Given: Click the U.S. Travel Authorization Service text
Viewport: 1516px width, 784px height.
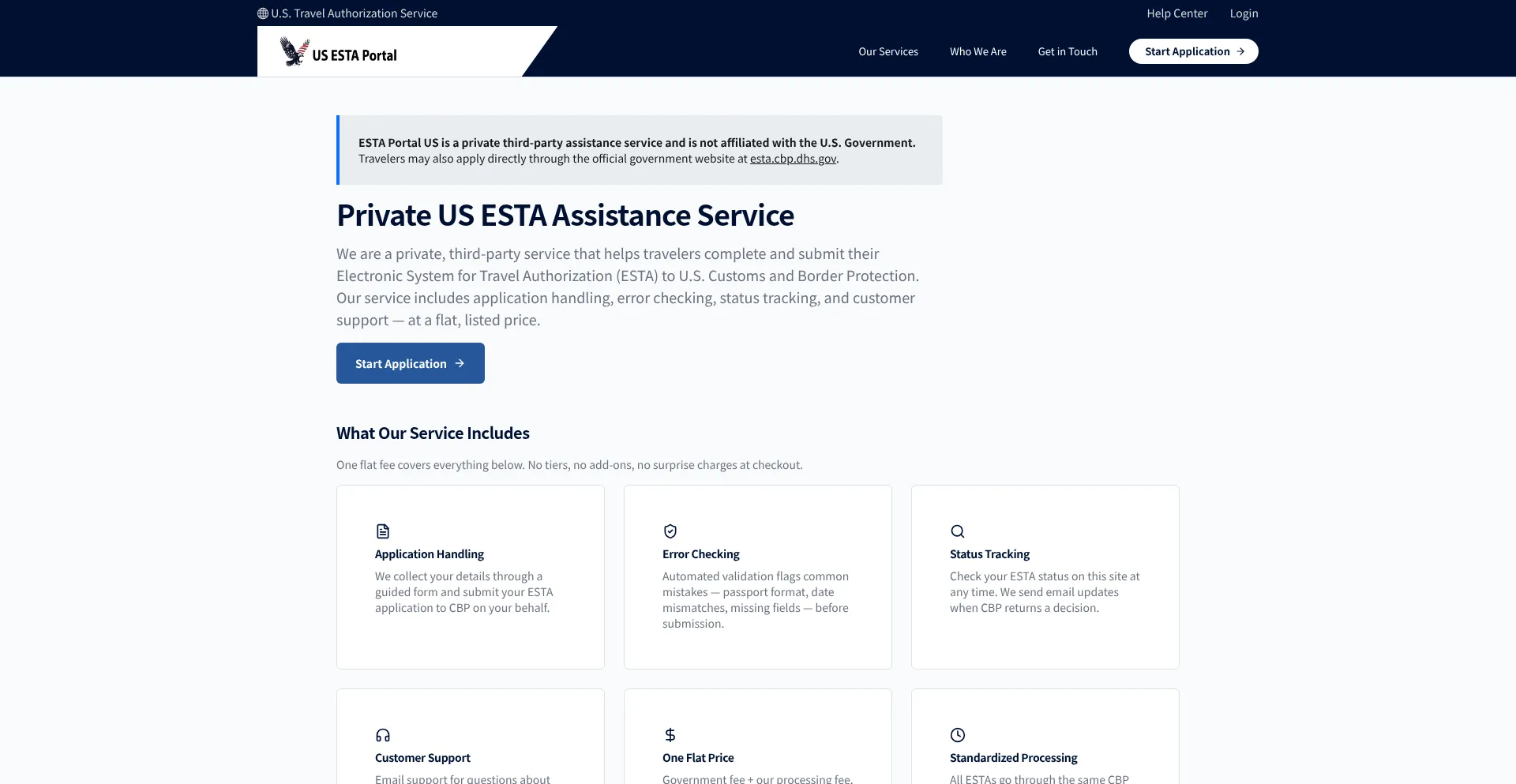Looking at the screenshot, I should [354, 13].
